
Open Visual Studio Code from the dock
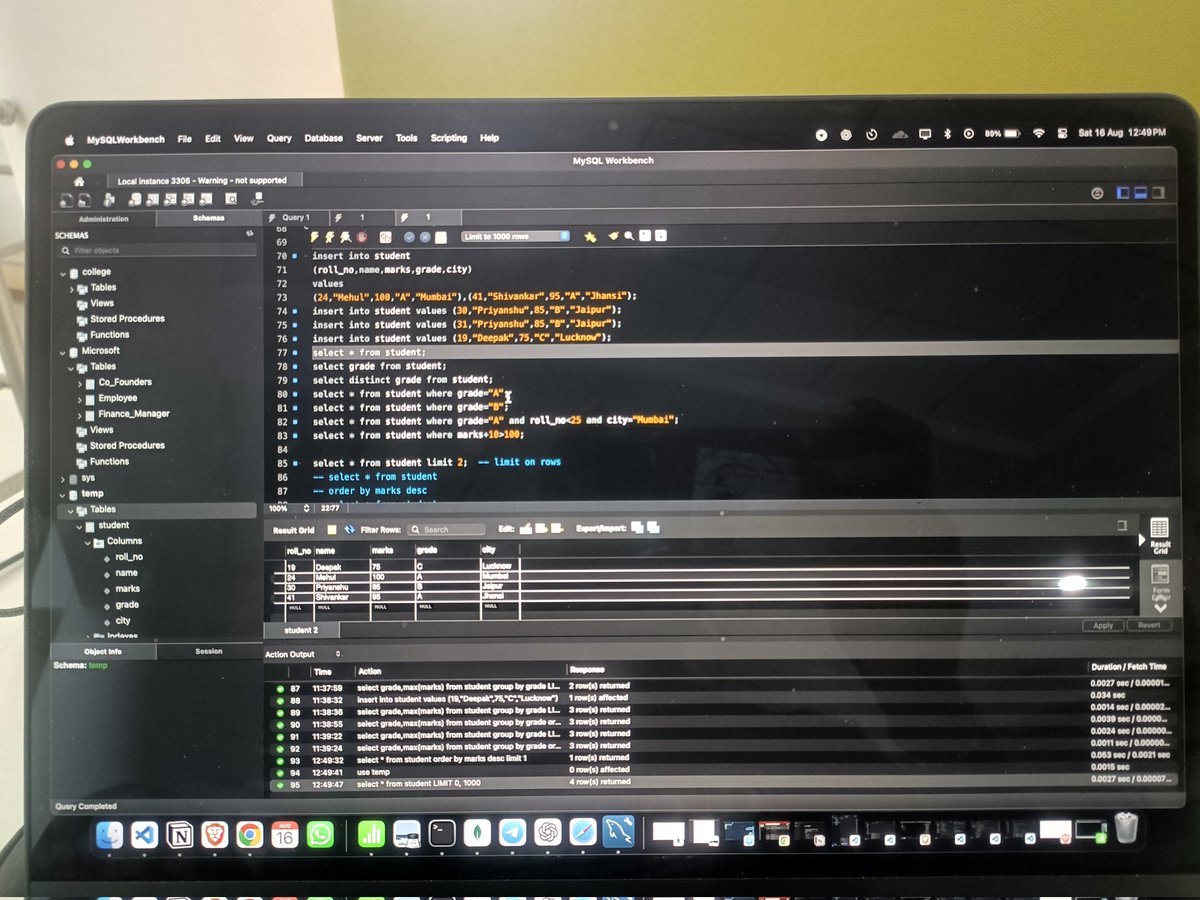[144, 834]
